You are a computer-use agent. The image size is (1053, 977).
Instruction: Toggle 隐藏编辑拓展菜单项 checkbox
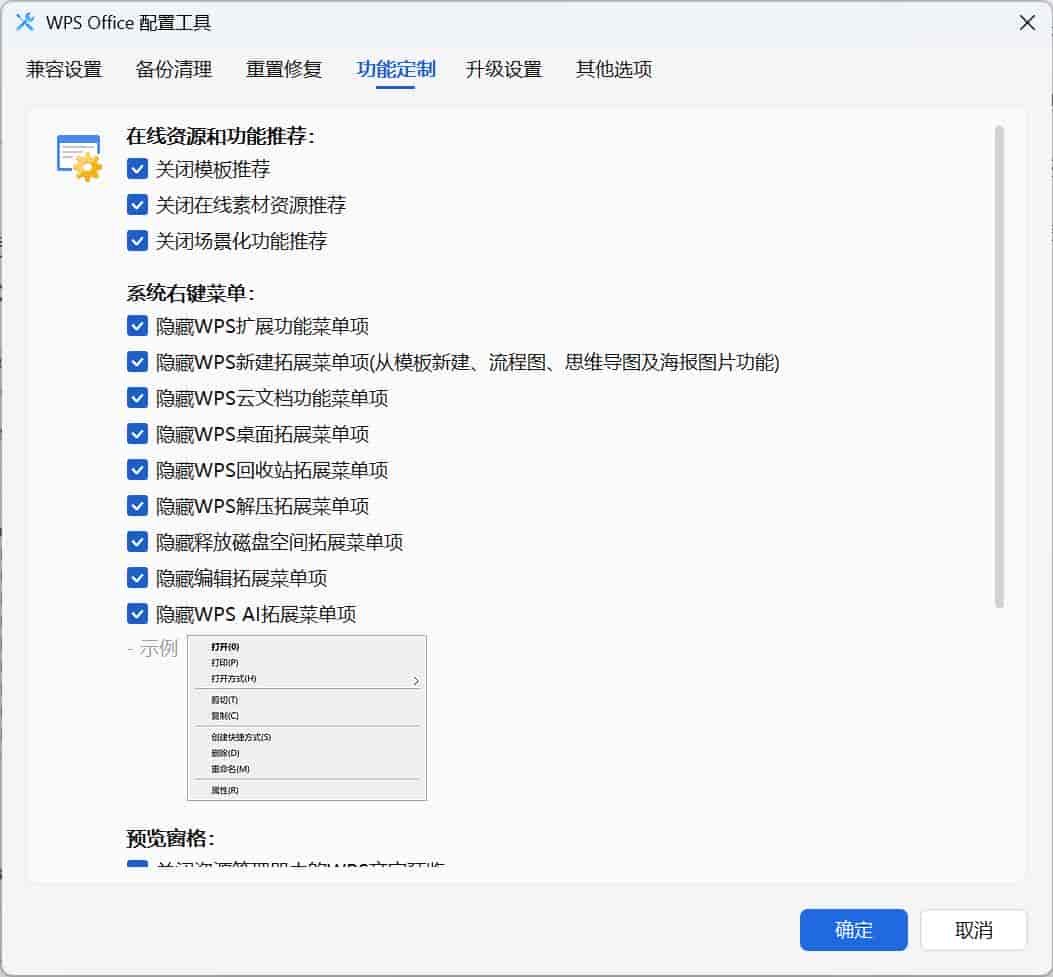pos(137,577)
